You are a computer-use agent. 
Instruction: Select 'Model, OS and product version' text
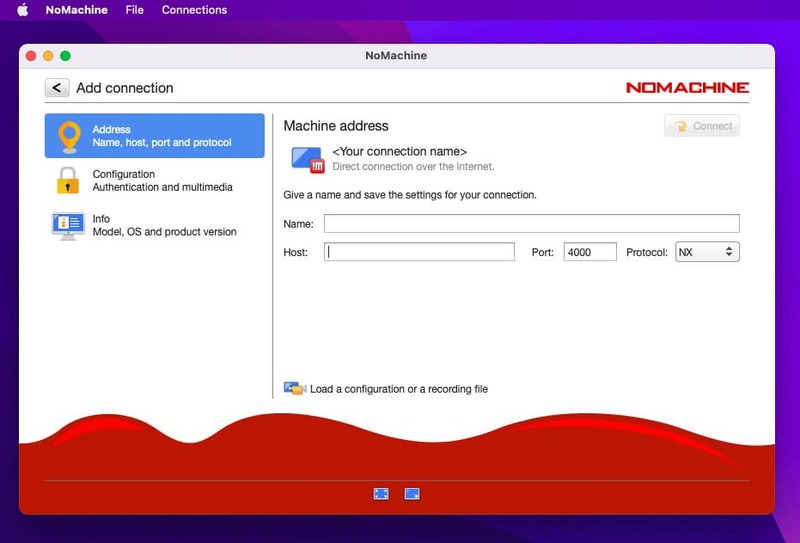coord(164,232)
